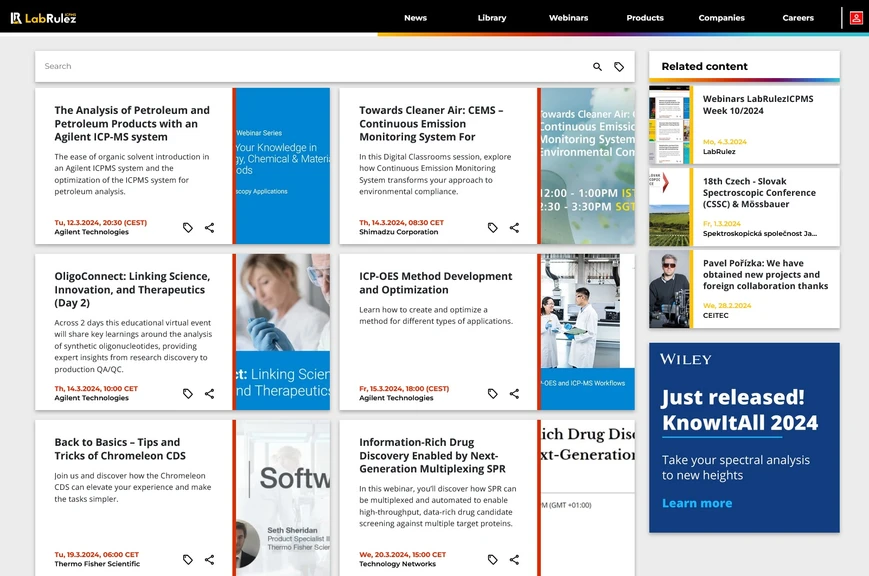869x576 pixels.
Task: Click the ICP-OES lab workers thumbnail
Action: tap(587, 332)
